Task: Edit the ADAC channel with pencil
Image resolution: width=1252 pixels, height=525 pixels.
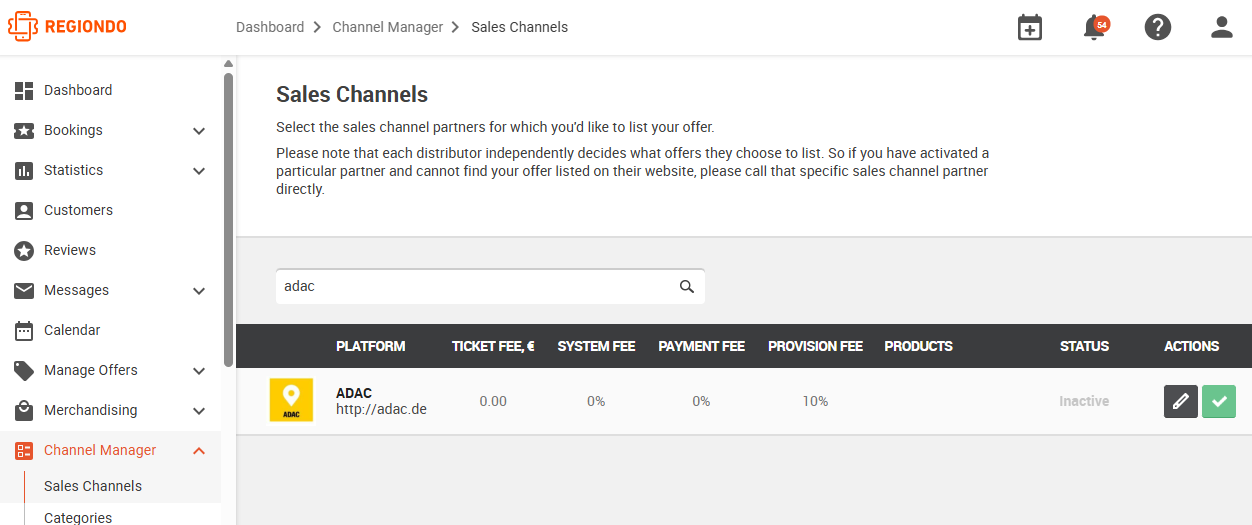Action: 1181,401
